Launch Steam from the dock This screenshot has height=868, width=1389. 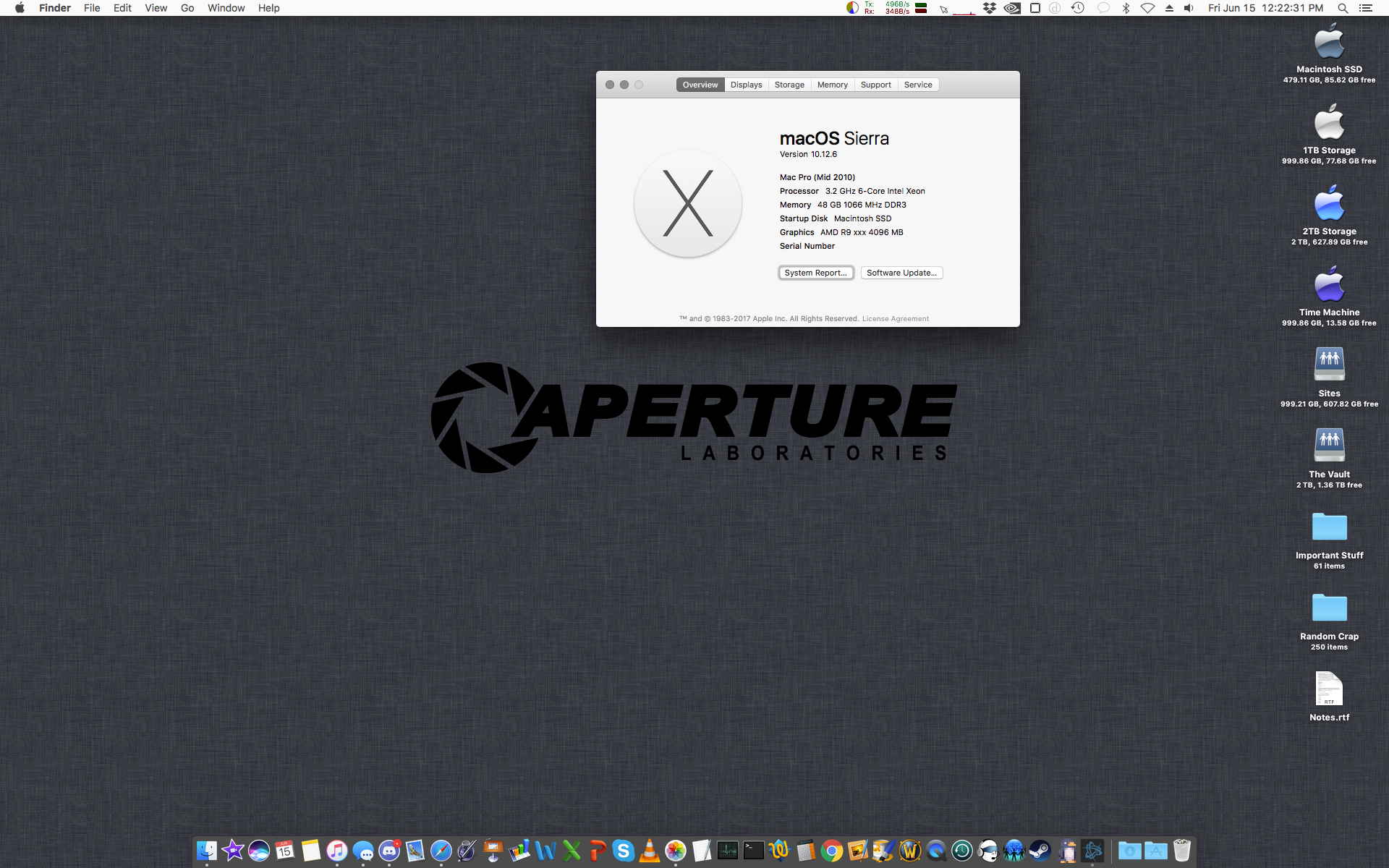tap(1040, 851)
